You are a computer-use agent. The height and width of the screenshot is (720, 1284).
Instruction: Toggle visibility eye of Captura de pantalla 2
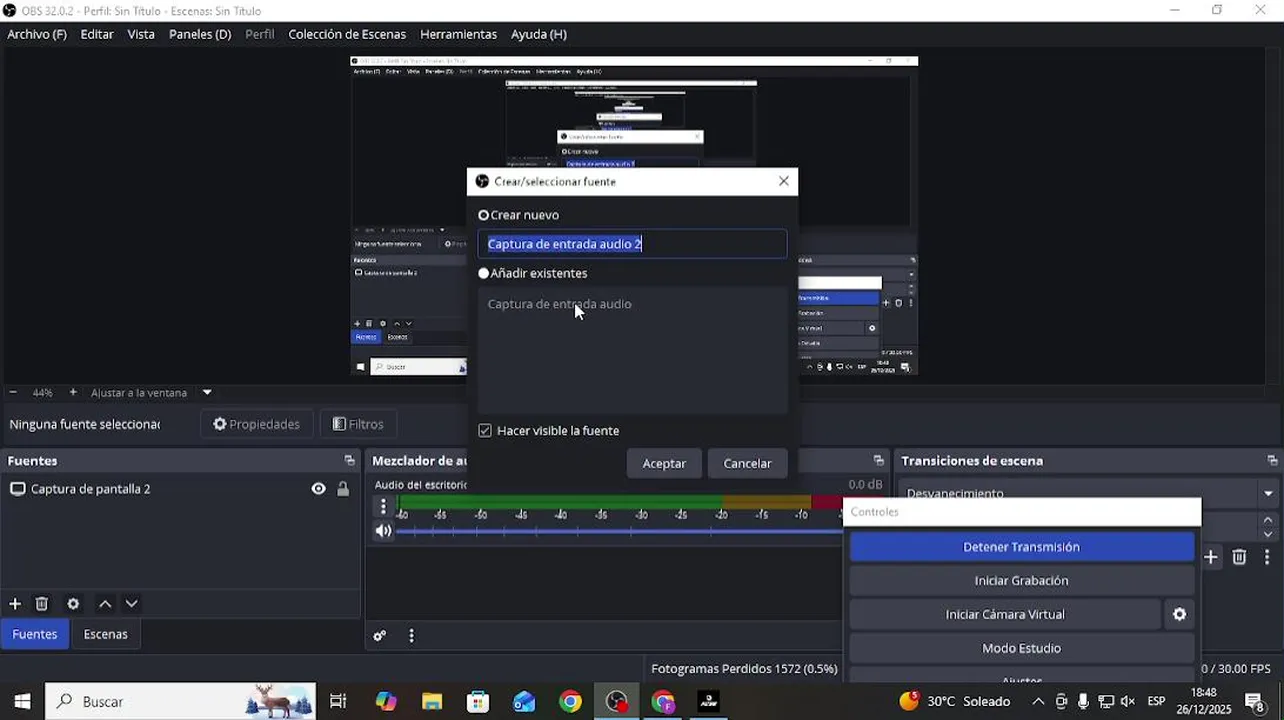[x=318, y=489]
